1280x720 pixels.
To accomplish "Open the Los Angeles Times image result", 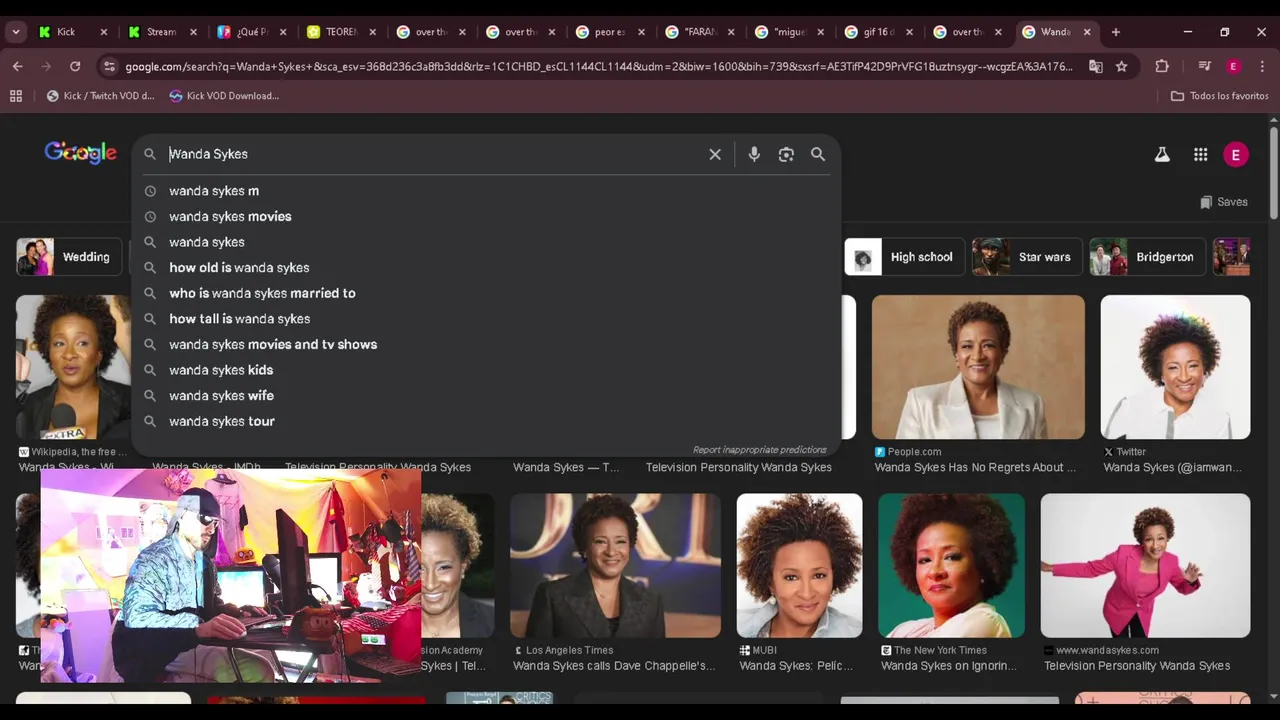I will pos(615,565).
